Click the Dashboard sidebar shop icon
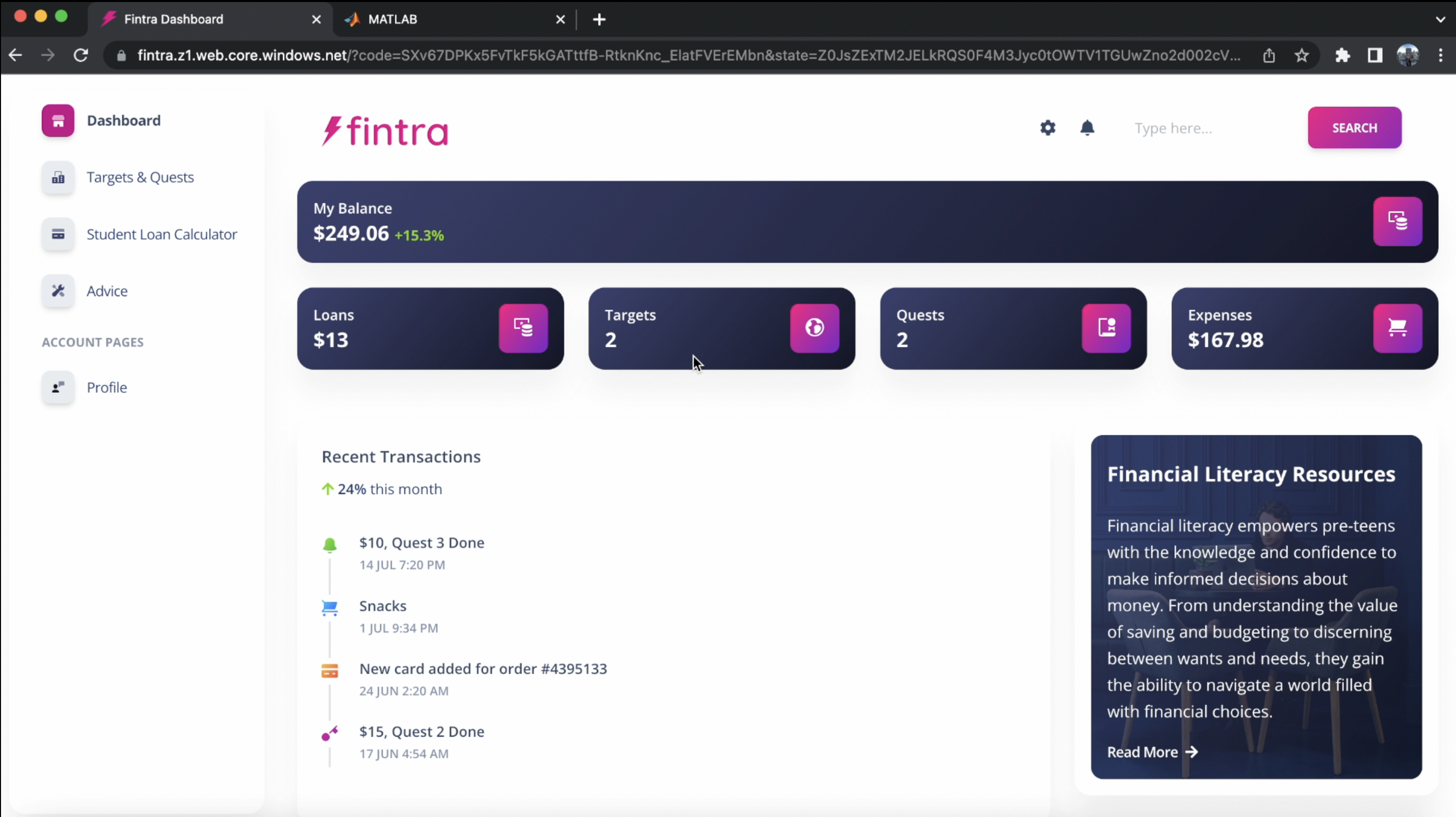 click(58, 120)
